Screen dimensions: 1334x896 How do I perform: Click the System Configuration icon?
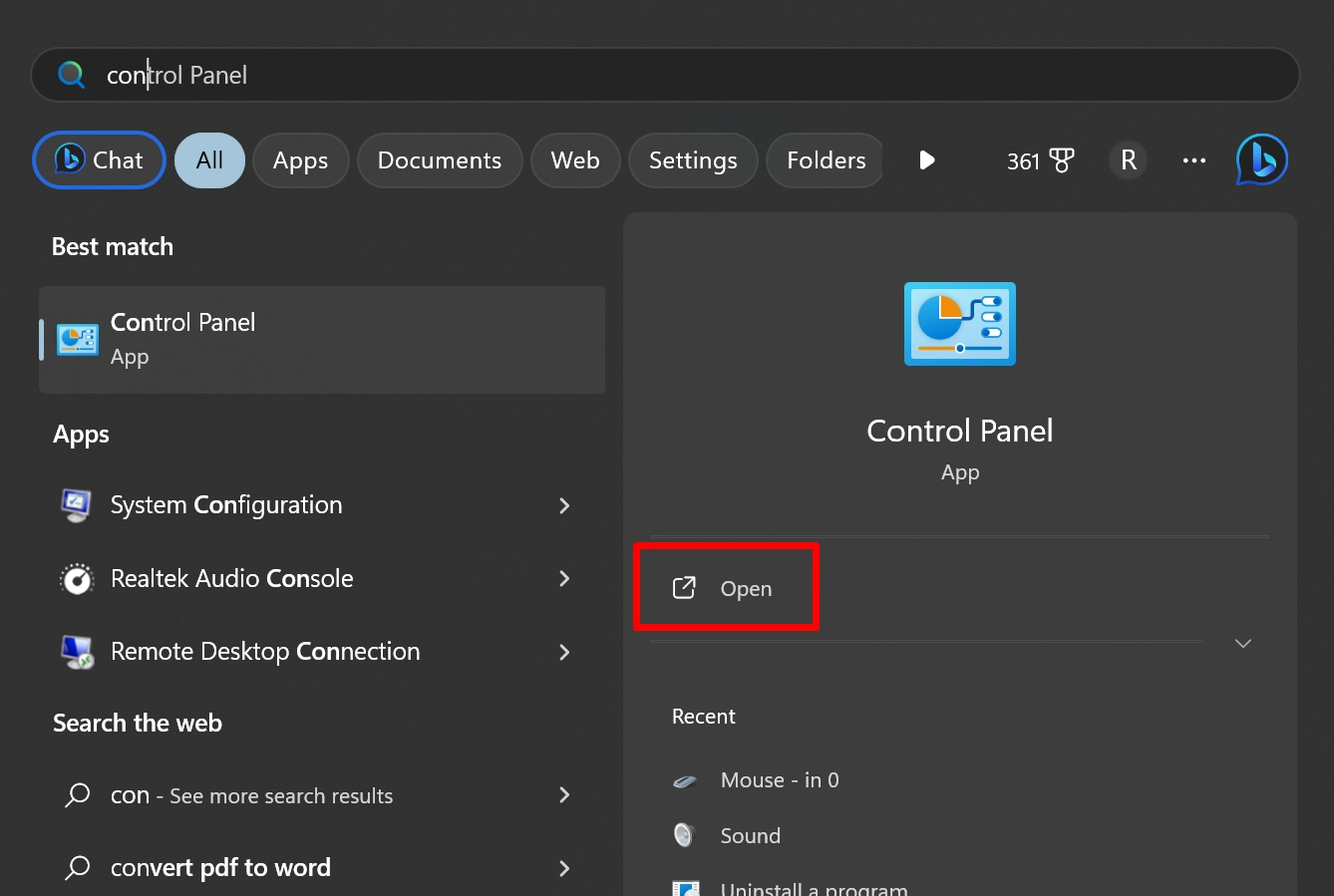click(77, 505)
